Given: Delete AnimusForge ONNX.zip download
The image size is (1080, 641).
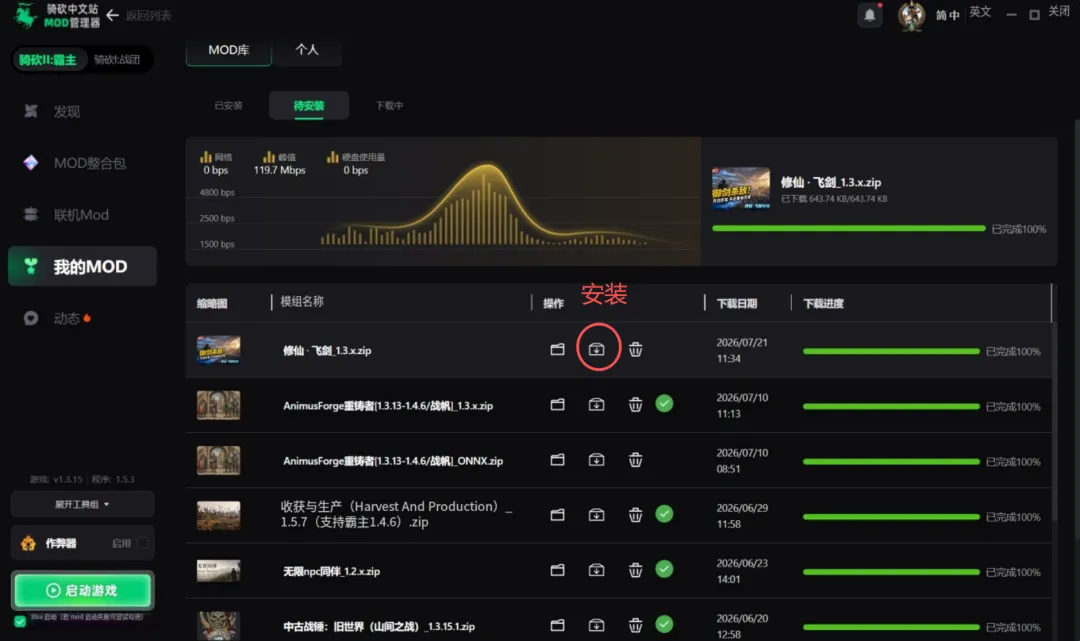Looking at the screenshot, I should click(x=635, y=459).
